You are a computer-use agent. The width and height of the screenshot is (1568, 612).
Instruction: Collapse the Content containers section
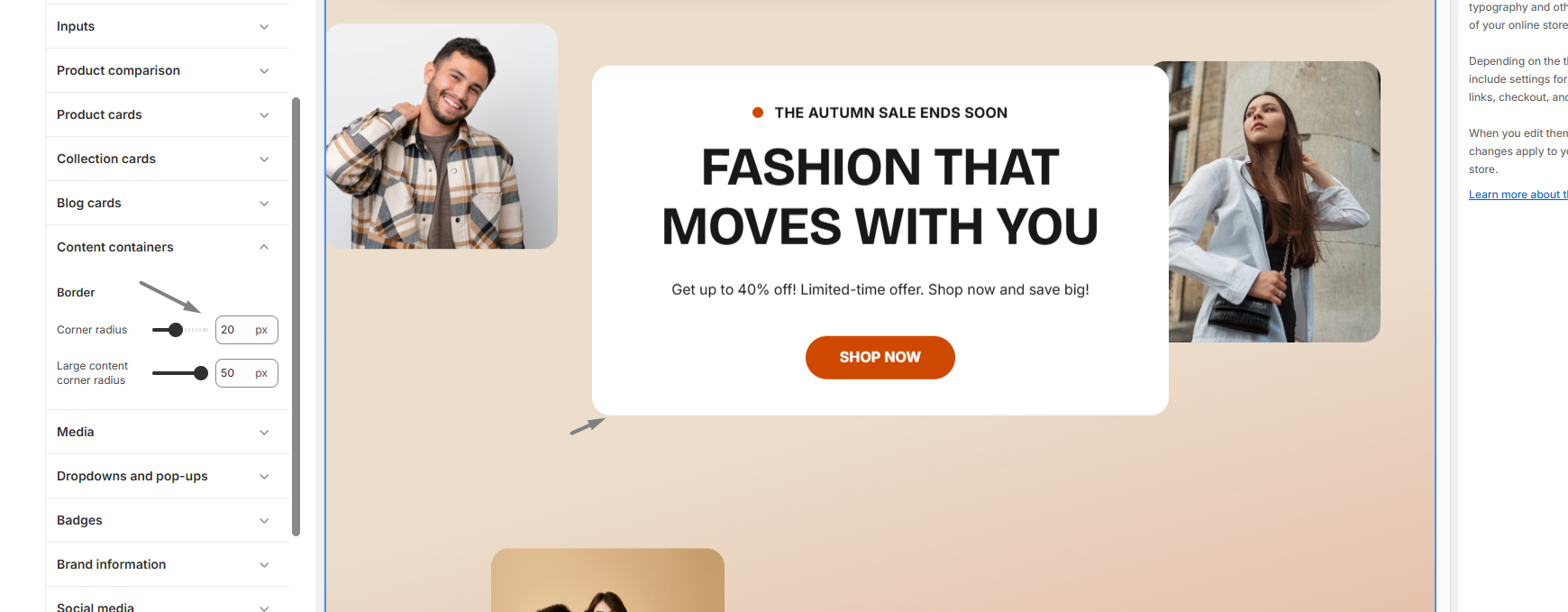167,247
